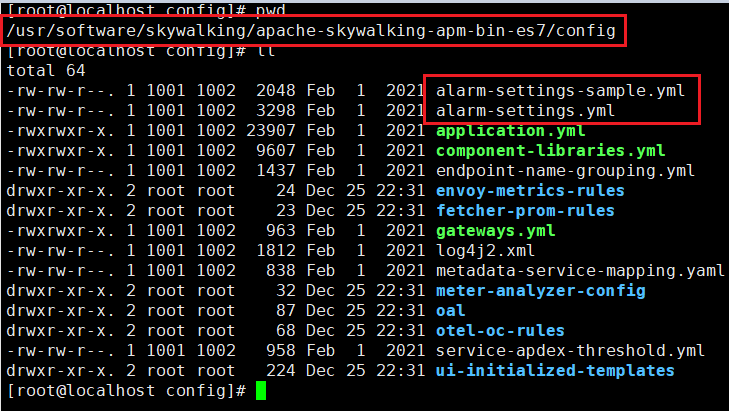729x411 pixels.
Task: Click file size 3298 of alarm-settings.yml
Action: [x=276, y=110]
